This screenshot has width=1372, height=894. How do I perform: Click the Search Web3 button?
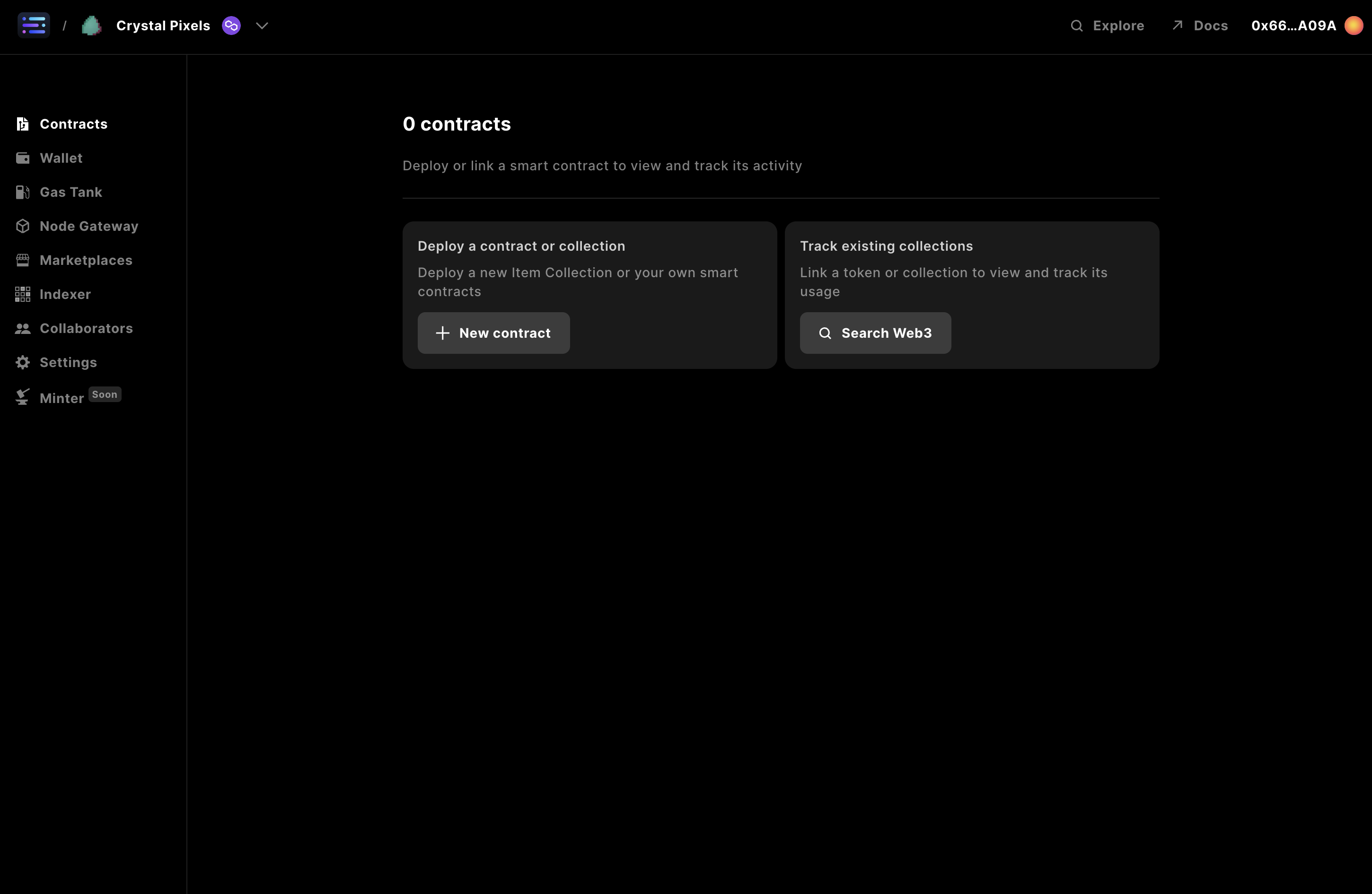coord(875,333)
